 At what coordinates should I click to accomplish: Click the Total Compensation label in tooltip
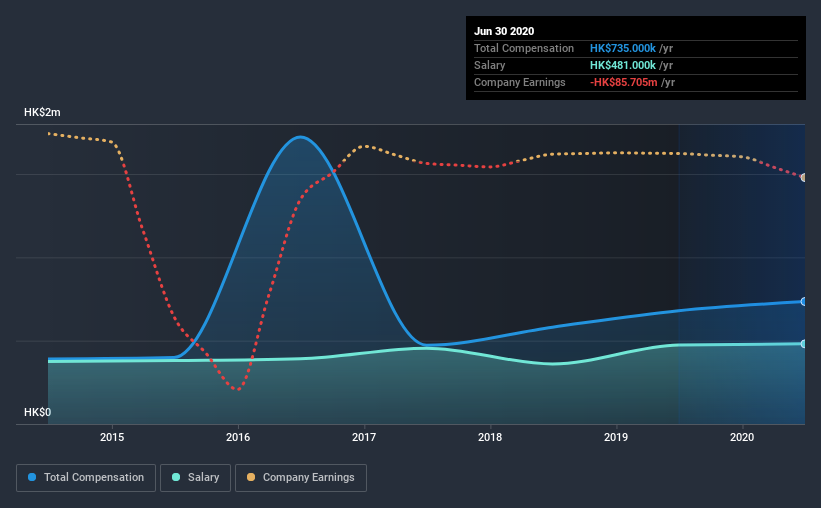524,48
